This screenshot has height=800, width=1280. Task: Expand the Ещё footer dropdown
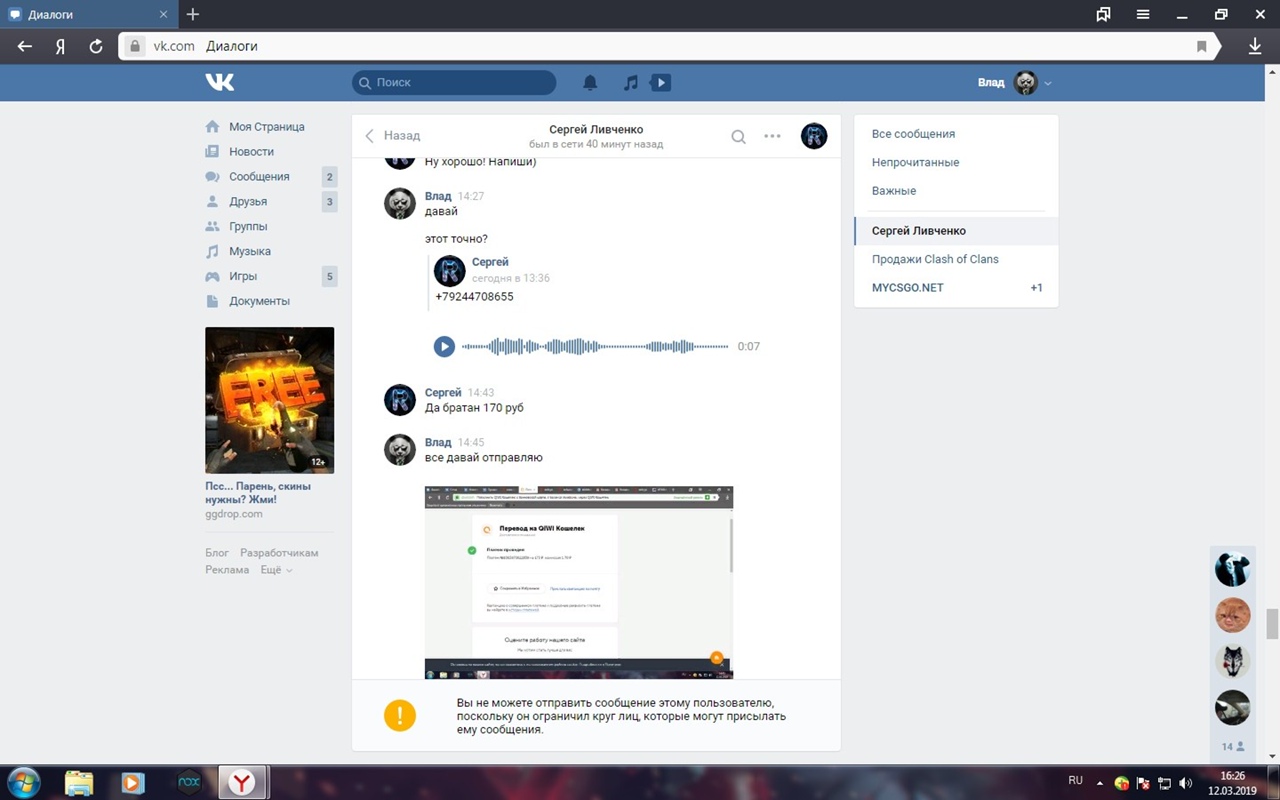click(x=276, y=570)
